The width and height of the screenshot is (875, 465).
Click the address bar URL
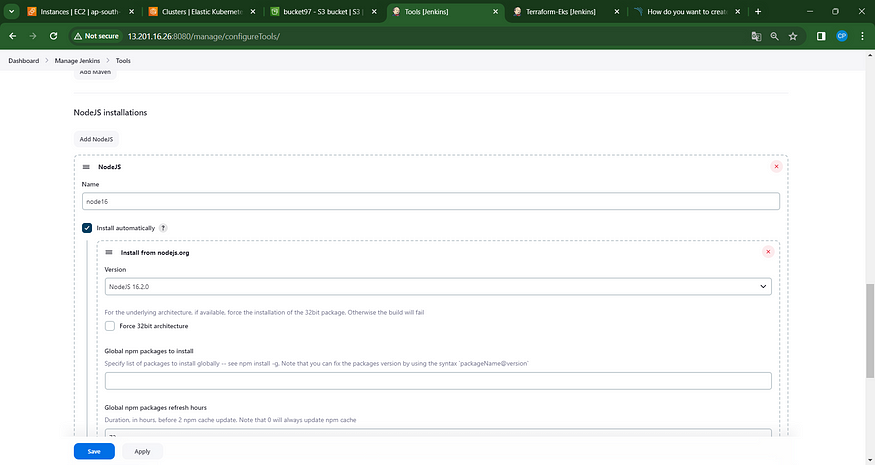pyautogui.click(x=204, y=36)
